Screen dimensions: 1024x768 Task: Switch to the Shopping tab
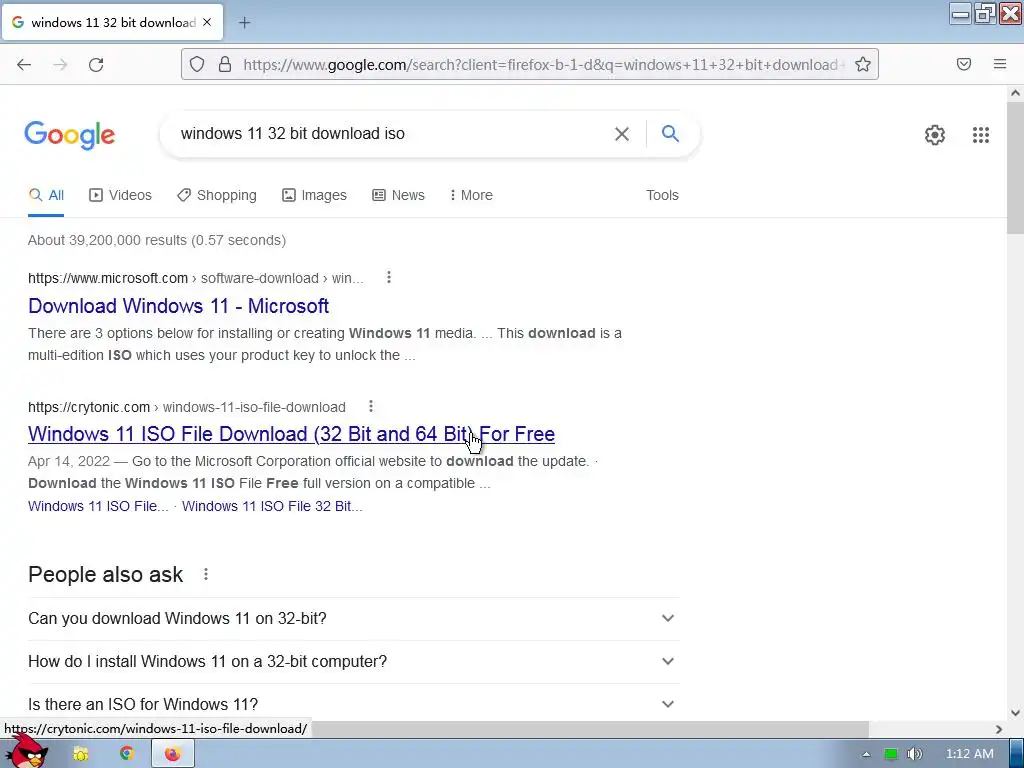pos(217,195)
